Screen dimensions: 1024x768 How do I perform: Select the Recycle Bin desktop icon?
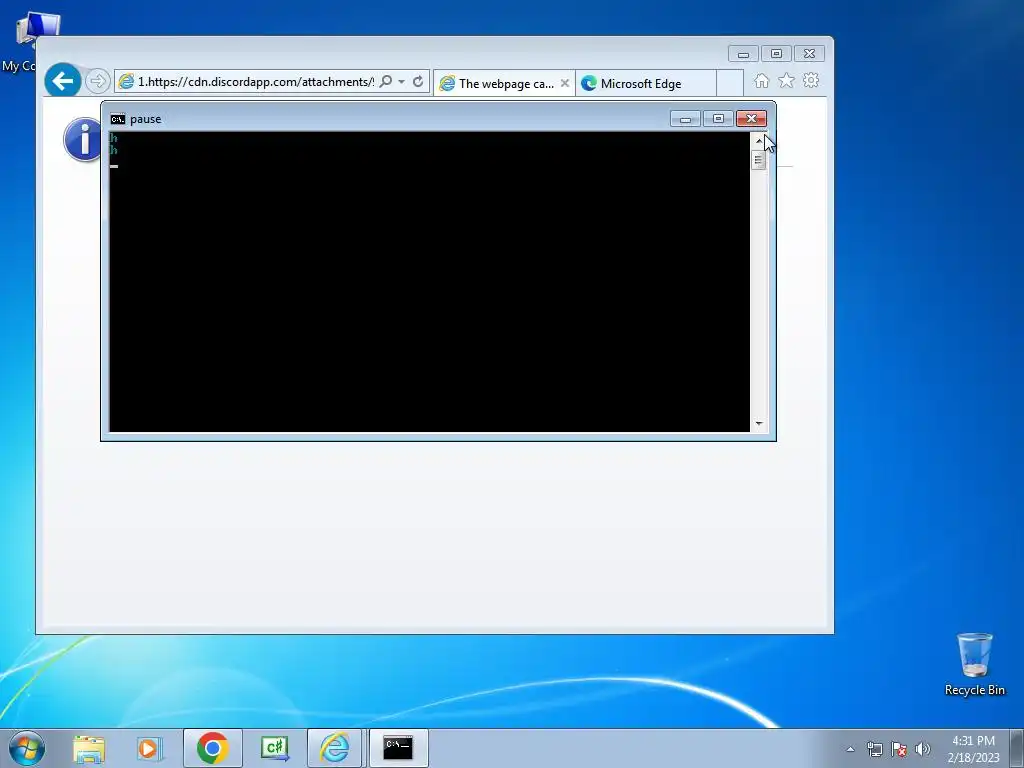click(x=975, y=664)
